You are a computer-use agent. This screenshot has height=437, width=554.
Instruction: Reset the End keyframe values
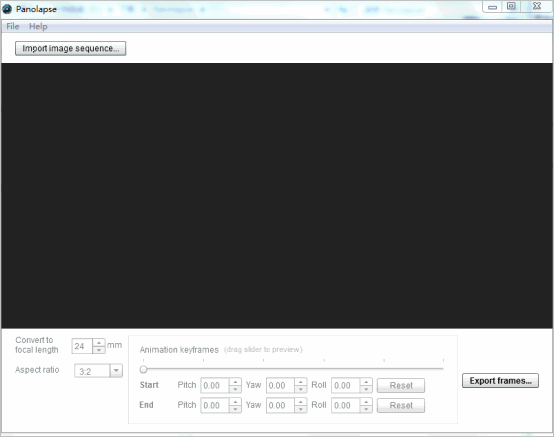pyautogui.click(x=401, y=405)
